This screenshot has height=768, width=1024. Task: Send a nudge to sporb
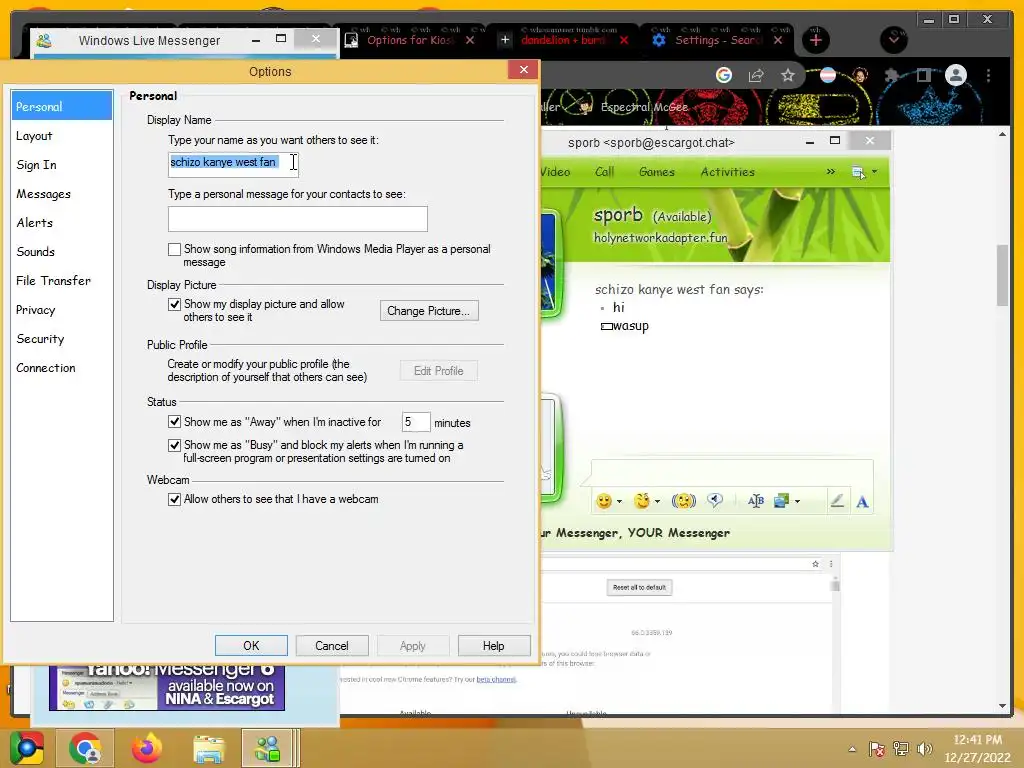click(683, 501)
